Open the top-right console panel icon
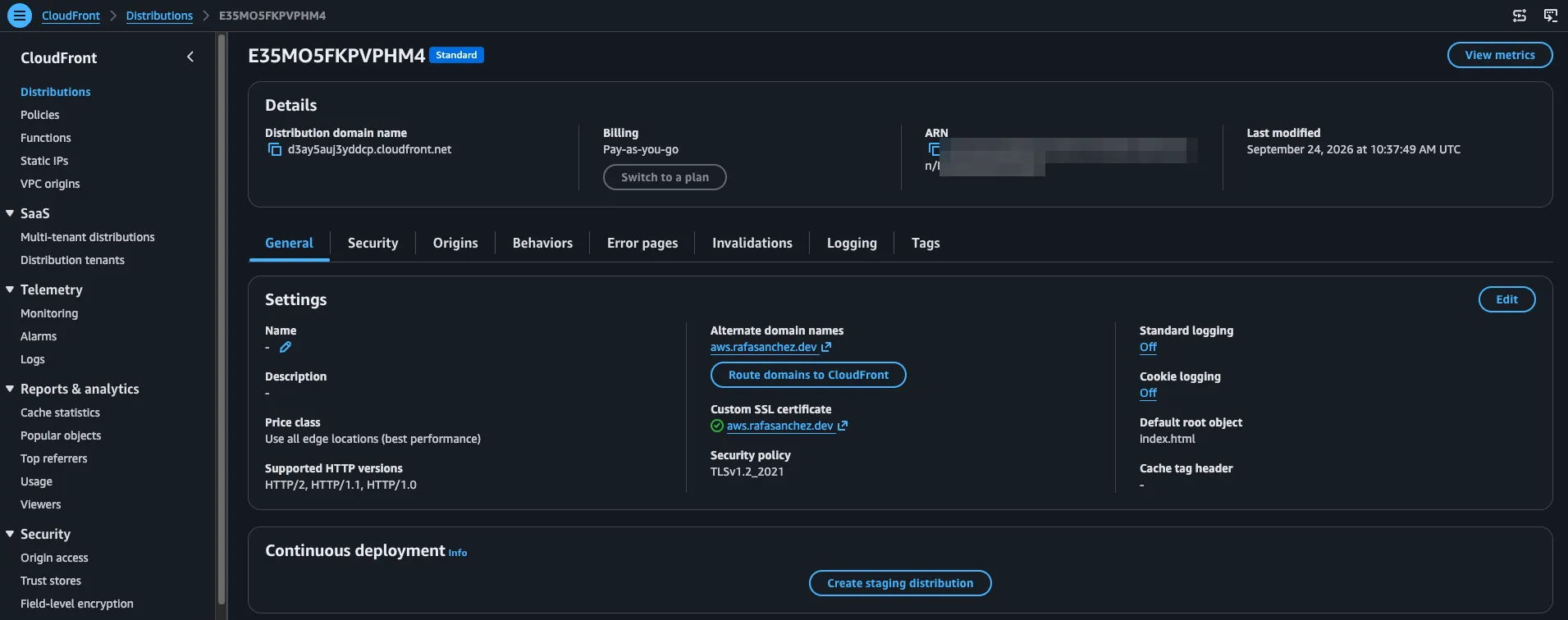 [x=1551, y=16]
